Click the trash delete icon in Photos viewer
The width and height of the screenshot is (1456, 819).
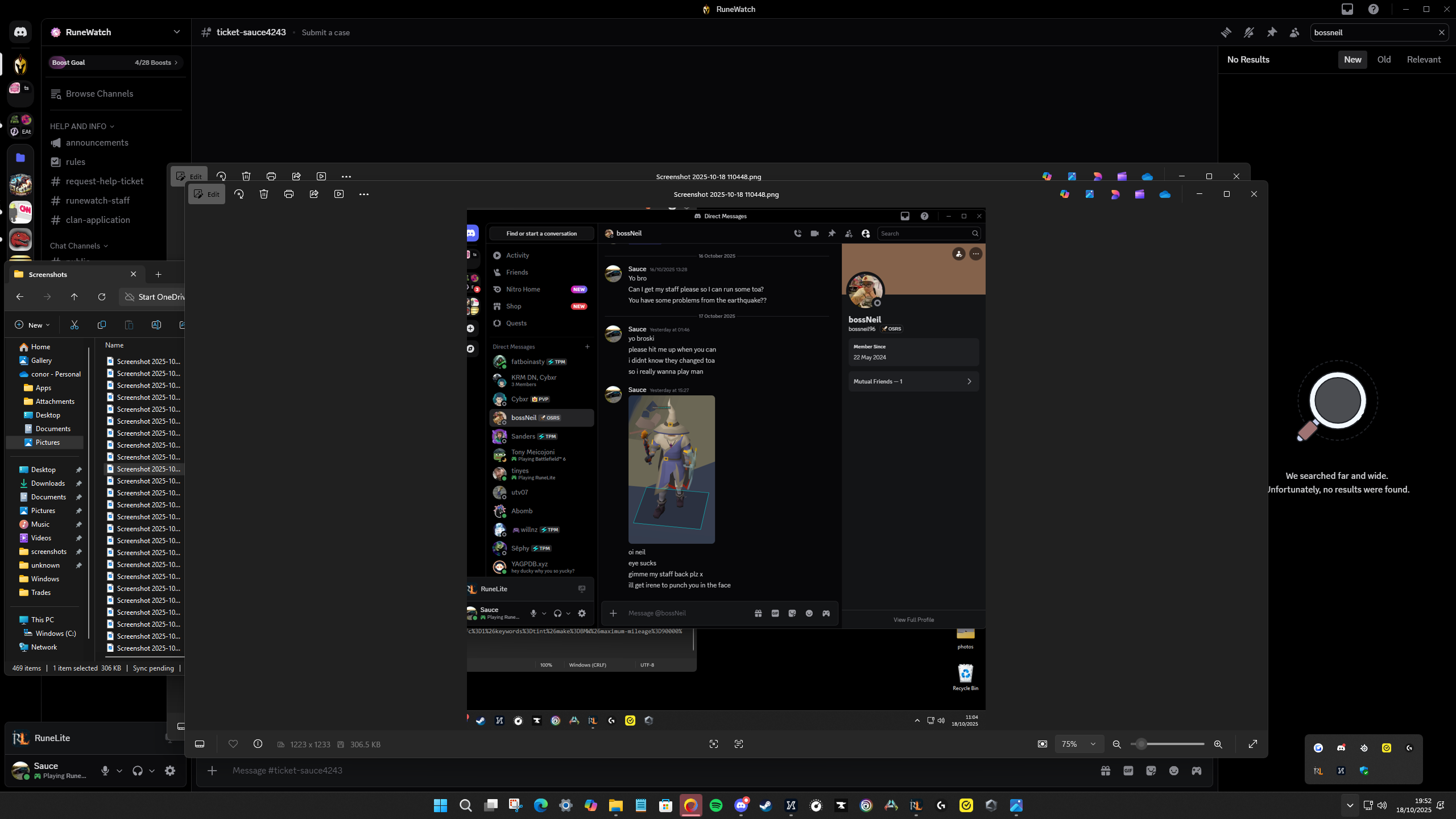pos(264,194)
